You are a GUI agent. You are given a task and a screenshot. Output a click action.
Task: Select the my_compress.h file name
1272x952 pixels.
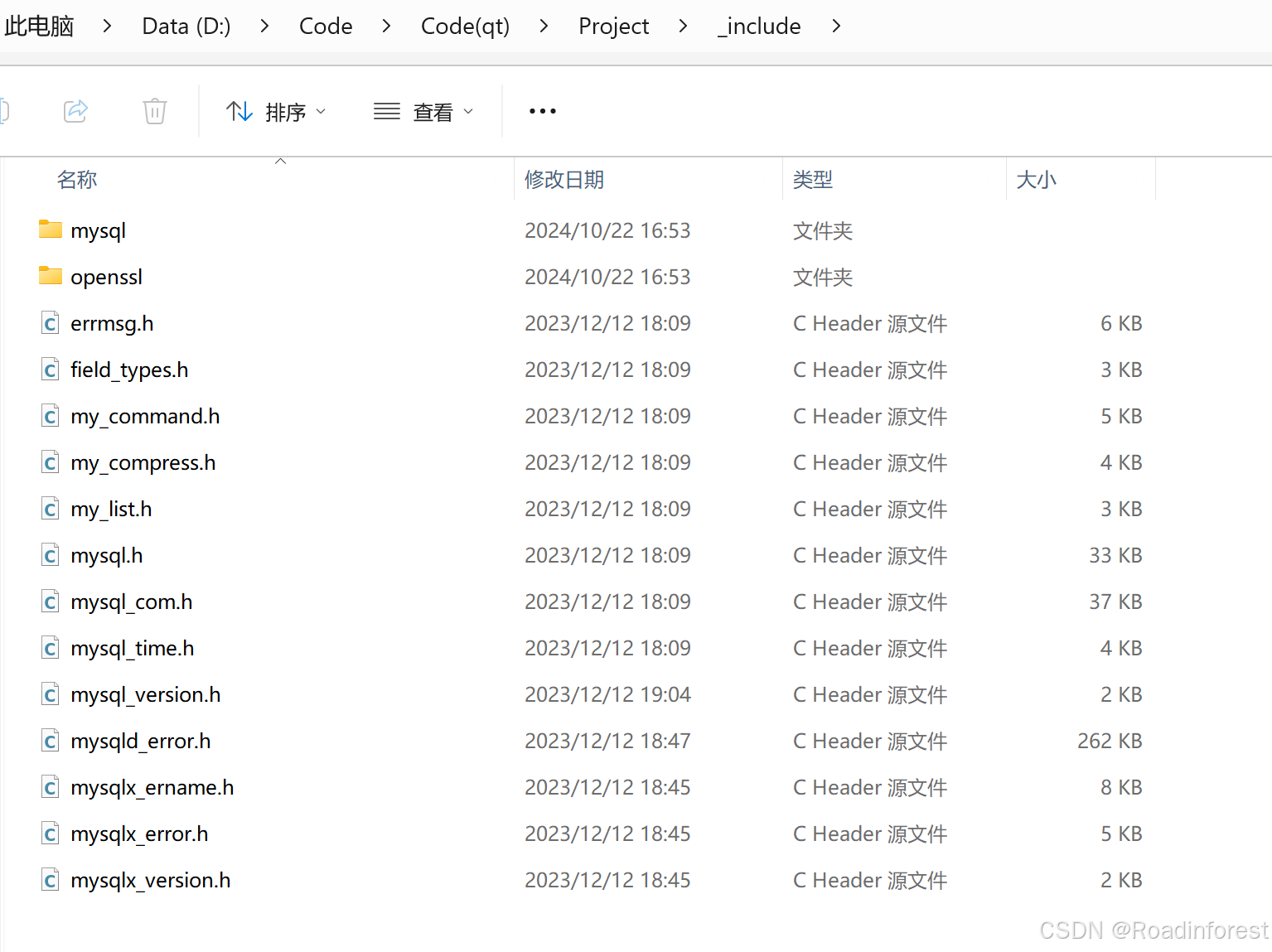click(143, 463)
